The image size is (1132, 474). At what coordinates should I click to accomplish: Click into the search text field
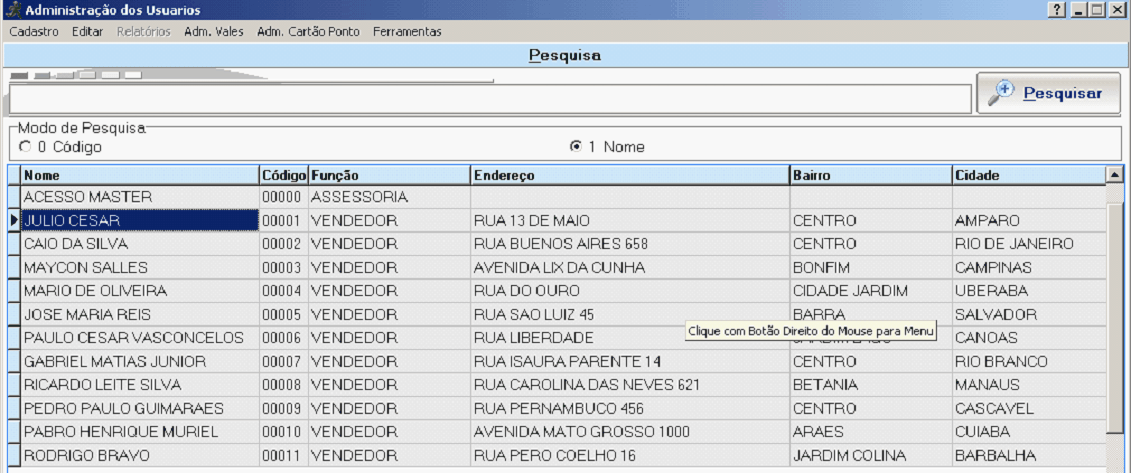[x=490, y=99]
